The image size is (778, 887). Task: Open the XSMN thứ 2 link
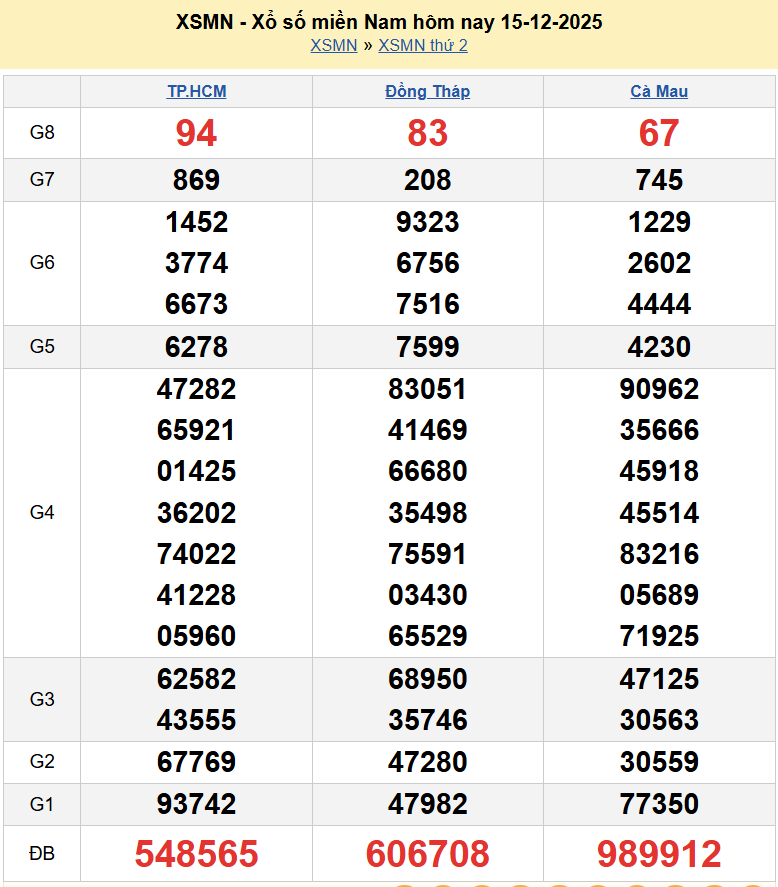click(422, 45)
